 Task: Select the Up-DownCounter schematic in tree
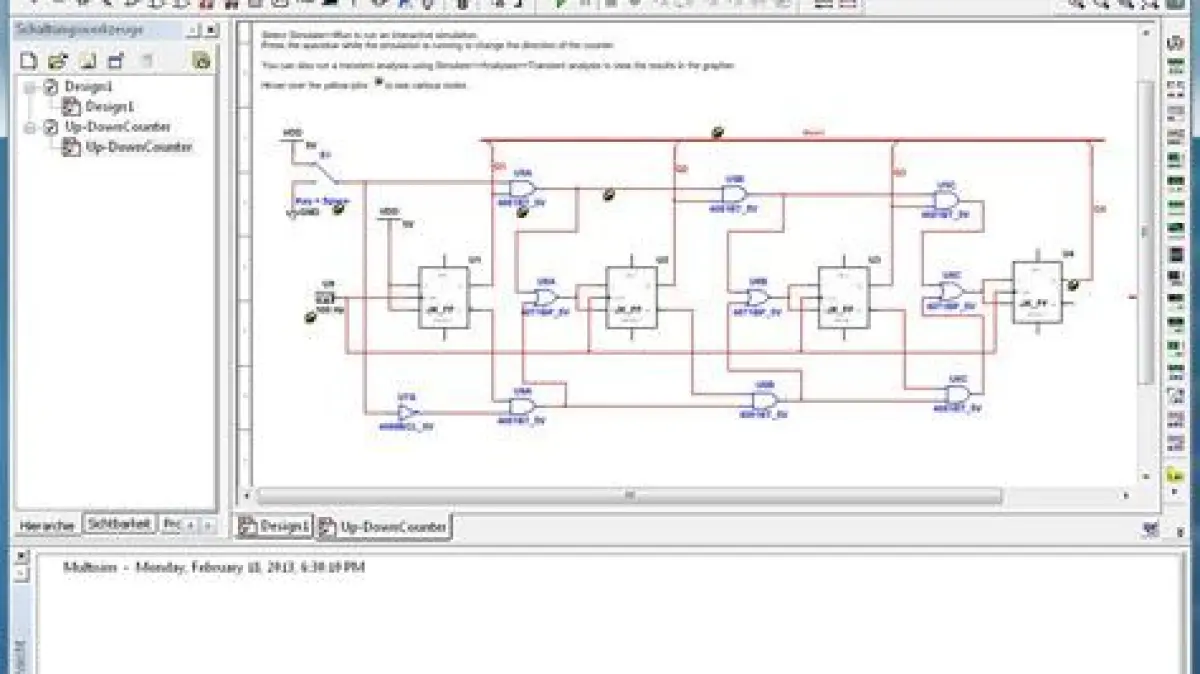pos(138,147)
